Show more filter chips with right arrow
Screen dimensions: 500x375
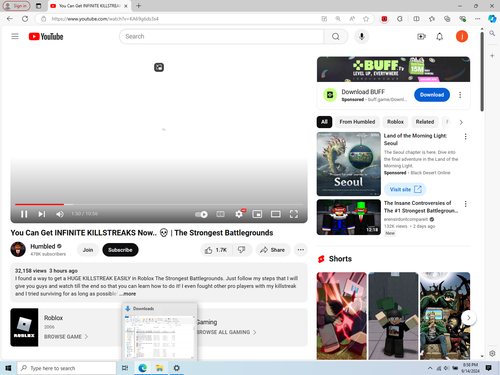click(461, 122)
